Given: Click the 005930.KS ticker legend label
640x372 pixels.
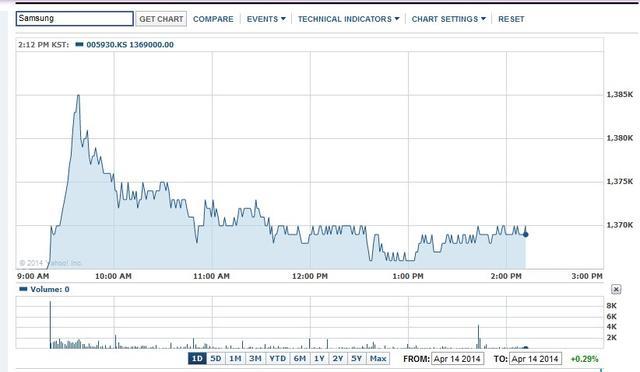Looking at the screenshot, I should 130,45.
